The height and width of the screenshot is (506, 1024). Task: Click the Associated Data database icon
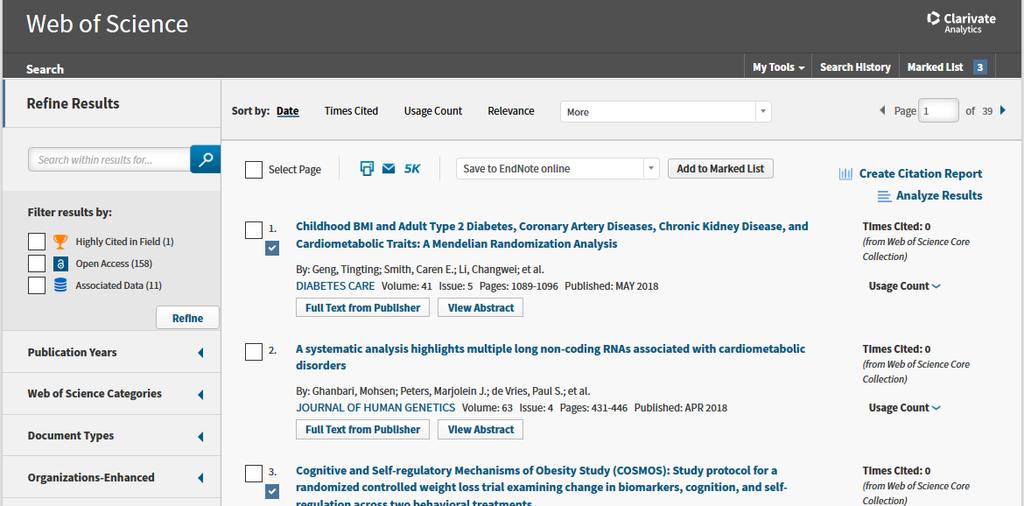[60, 285]
